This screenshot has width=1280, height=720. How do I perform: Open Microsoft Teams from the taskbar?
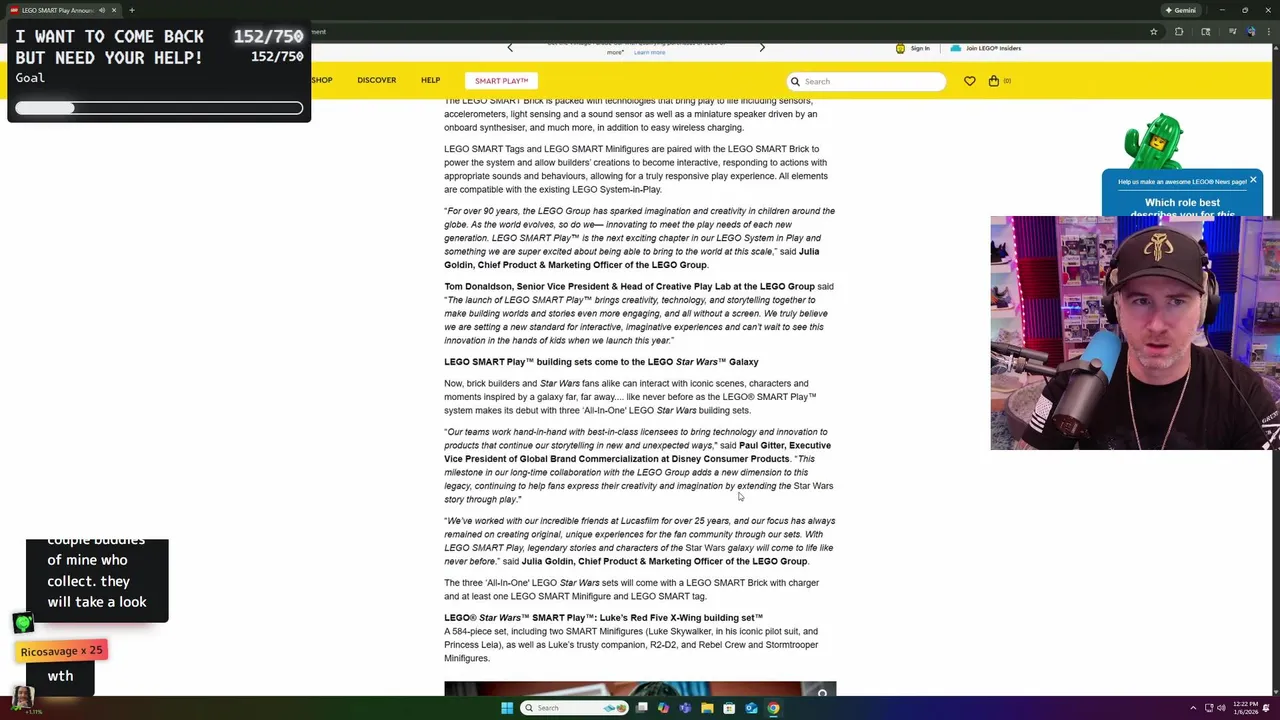pyautogui.click(x=685, y=708)
